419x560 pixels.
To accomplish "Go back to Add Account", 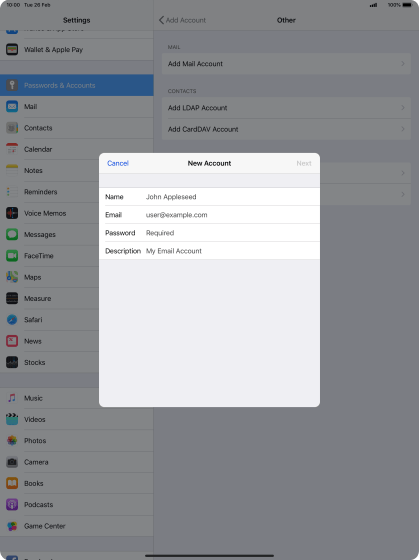I will pos(183,20).
